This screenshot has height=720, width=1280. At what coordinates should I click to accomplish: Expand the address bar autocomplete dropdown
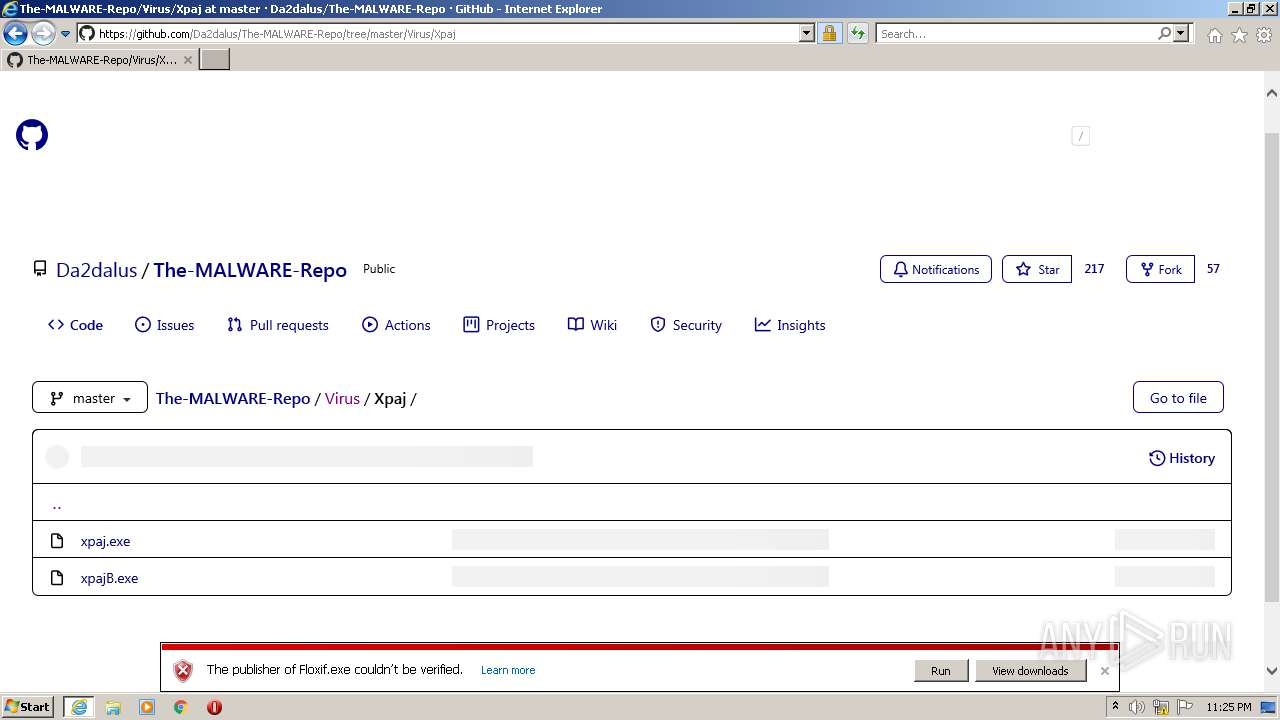(807, 34)
